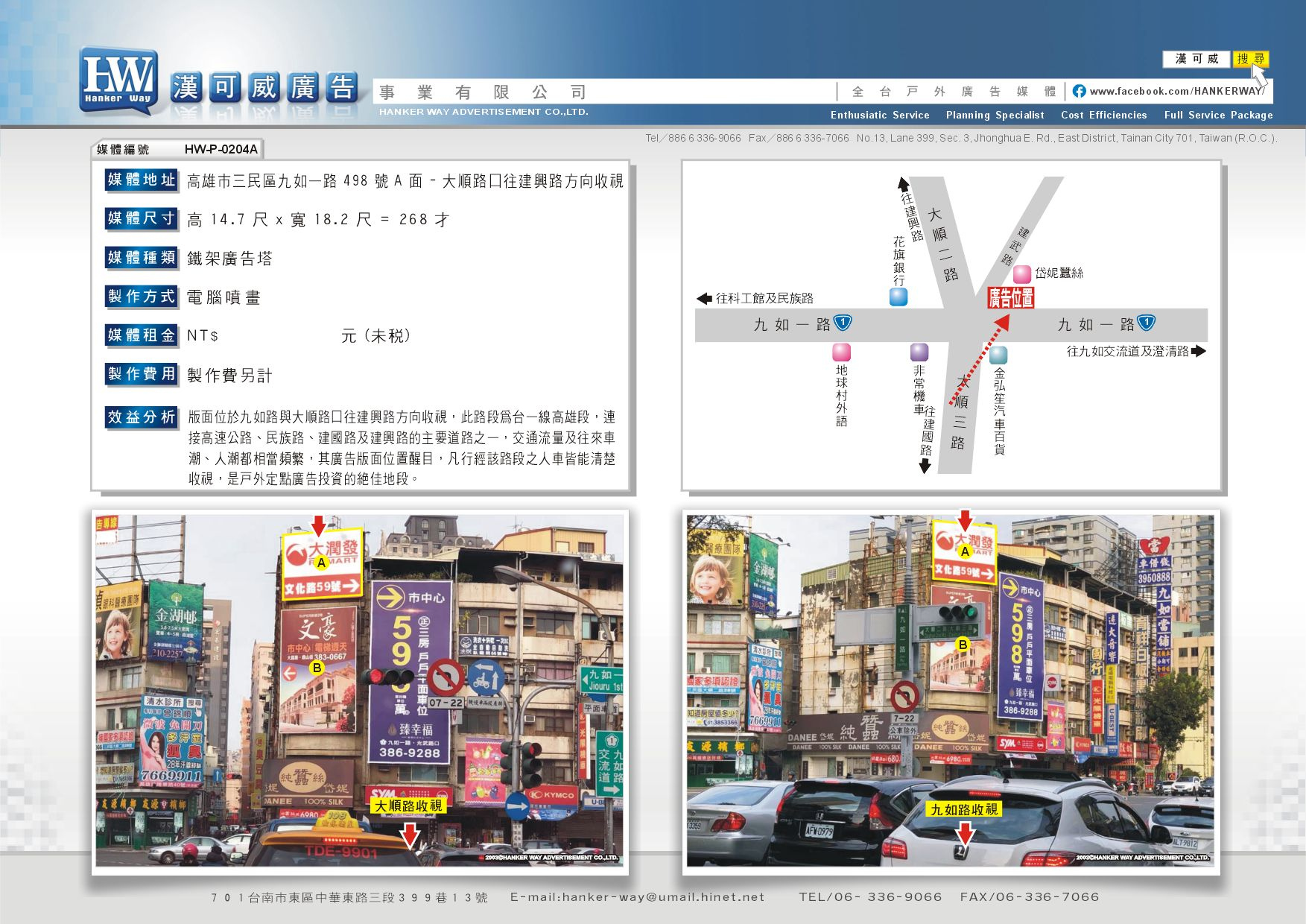Click the 往科工館及民族路 direction arrow
Screen dimensions: 1306x924
tap(704, 298)
